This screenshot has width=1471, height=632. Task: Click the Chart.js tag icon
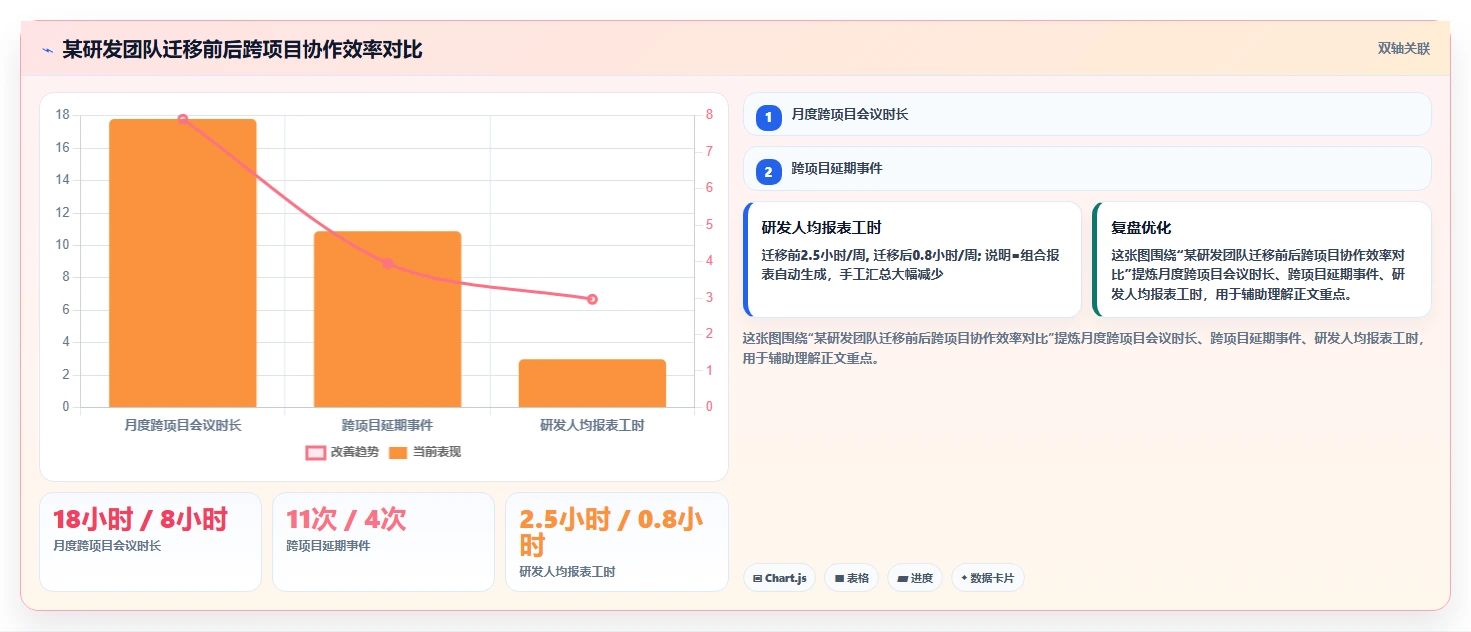pyautogui.click(x=758, y=579)
